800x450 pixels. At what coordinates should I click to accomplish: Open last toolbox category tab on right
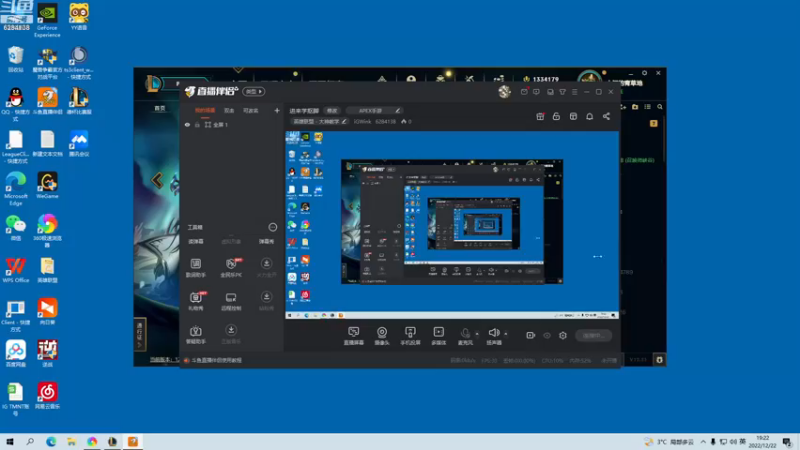[x=266, y=241]
